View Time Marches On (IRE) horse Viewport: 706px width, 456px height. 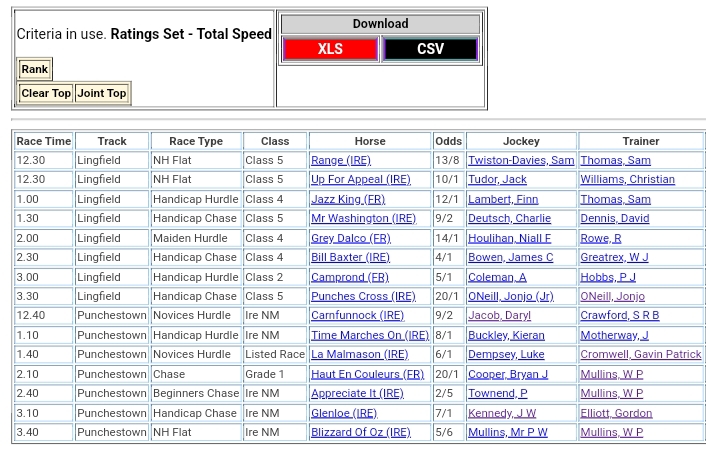click(x=369, y=335)
